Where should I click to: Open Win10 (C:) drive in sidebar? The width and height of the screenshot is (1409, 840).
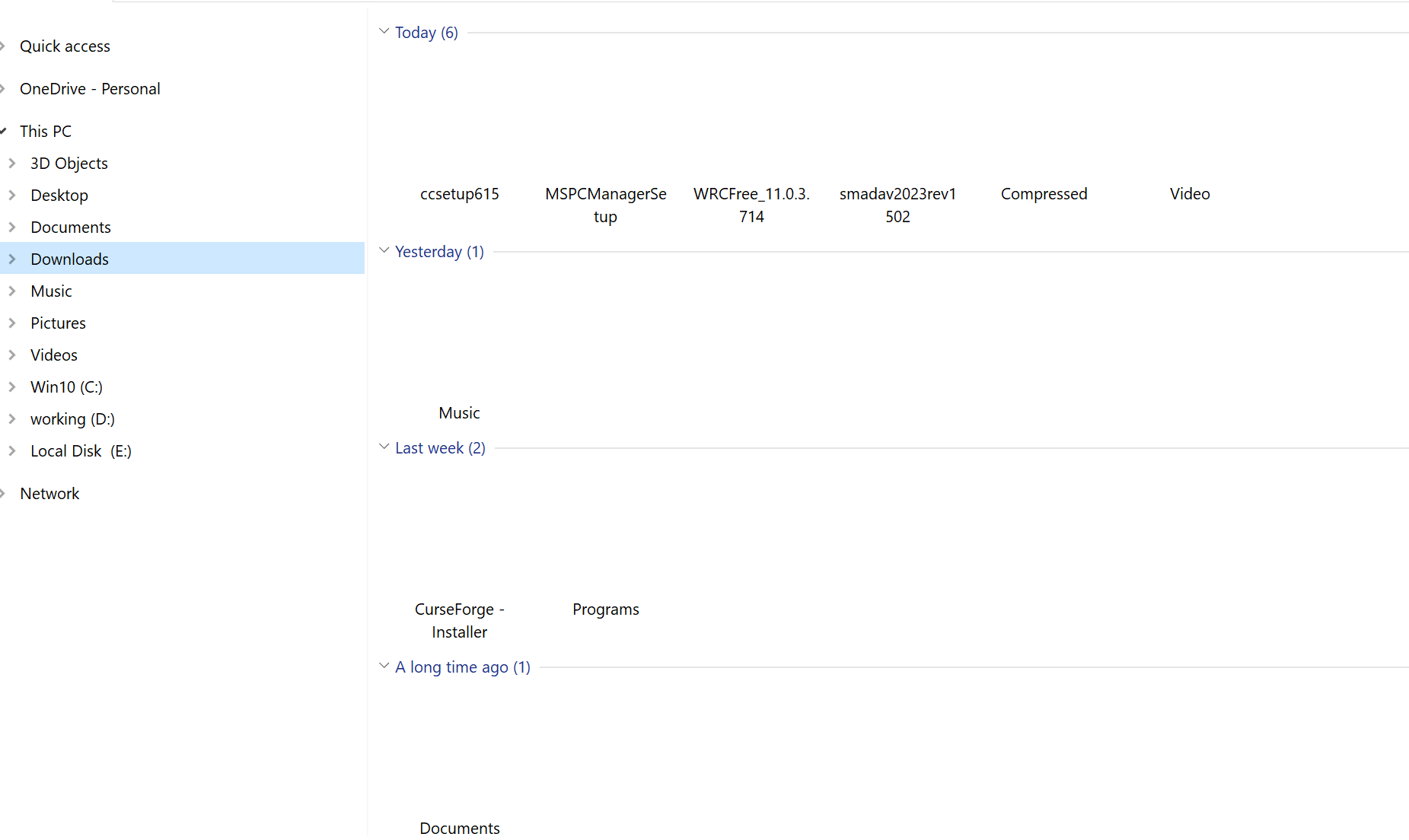[66, 387]
